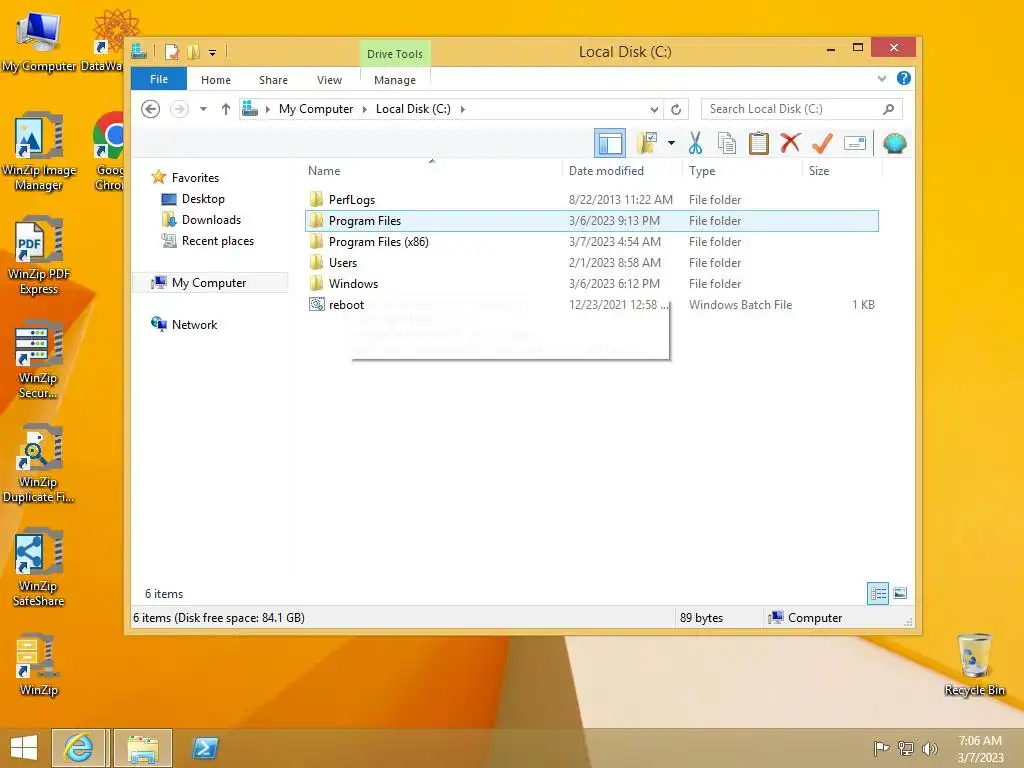Image resolution: width=1024 pixels, height=768 pixels.
Task: Open the address bar history dropdown
Action: pos(654,109)
